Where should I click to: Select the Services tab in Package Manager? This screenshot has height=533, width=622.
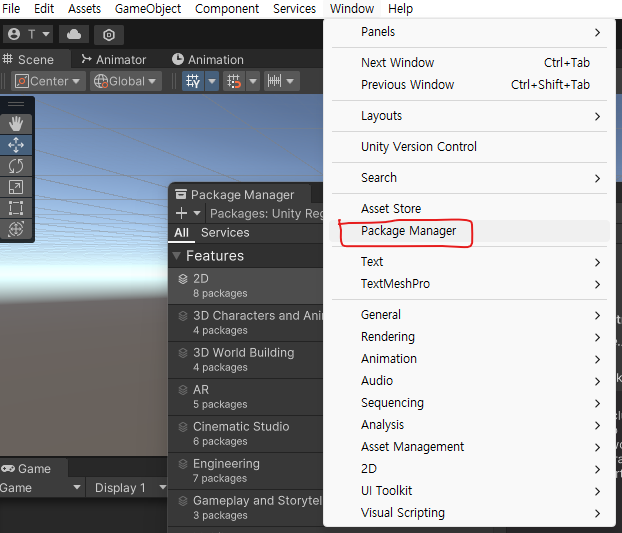click(225, 232)
